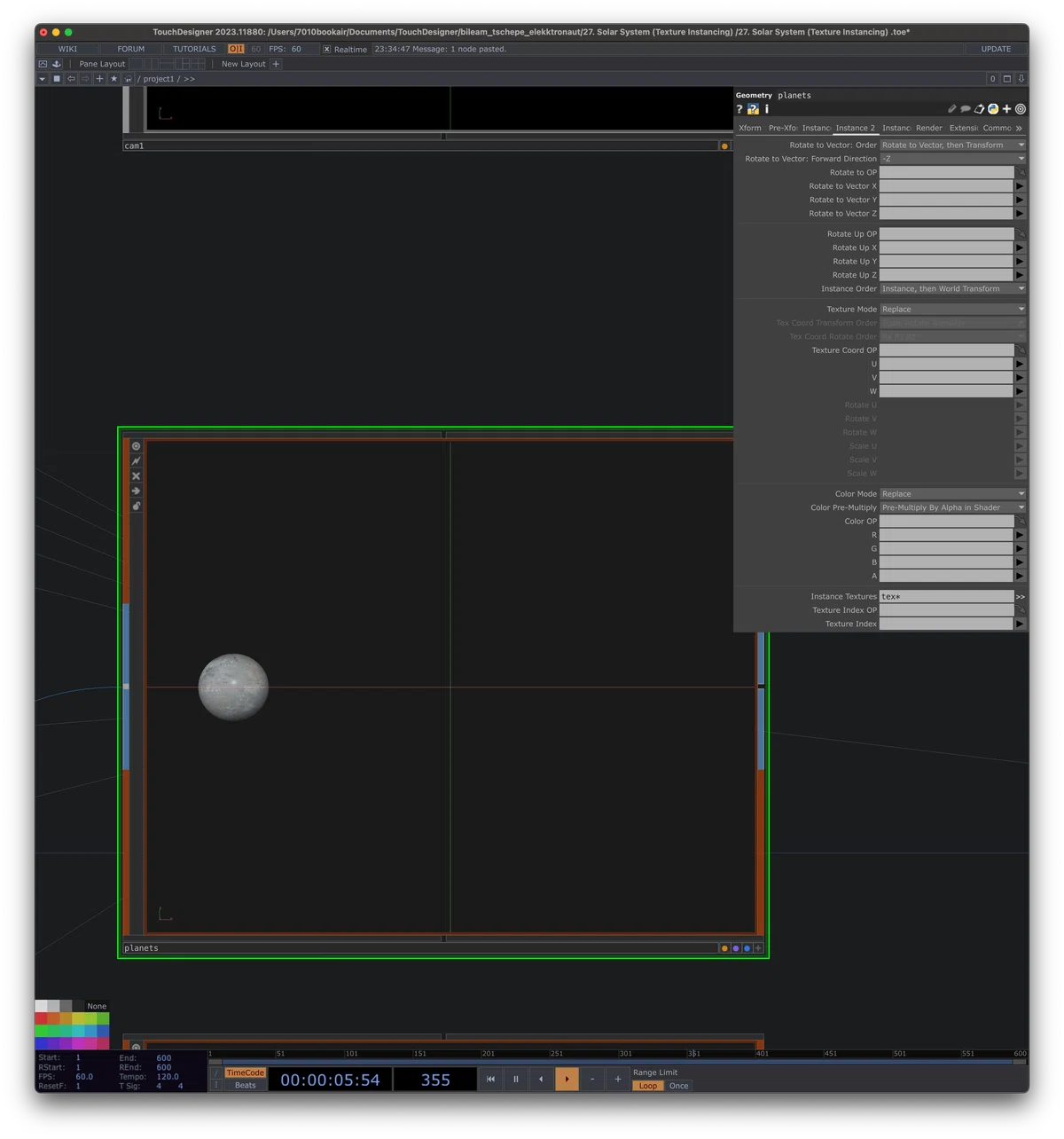Open the comment speech bubble icon
The height and width of the screenshot is (1139, 1064).
tap(966, 109)
